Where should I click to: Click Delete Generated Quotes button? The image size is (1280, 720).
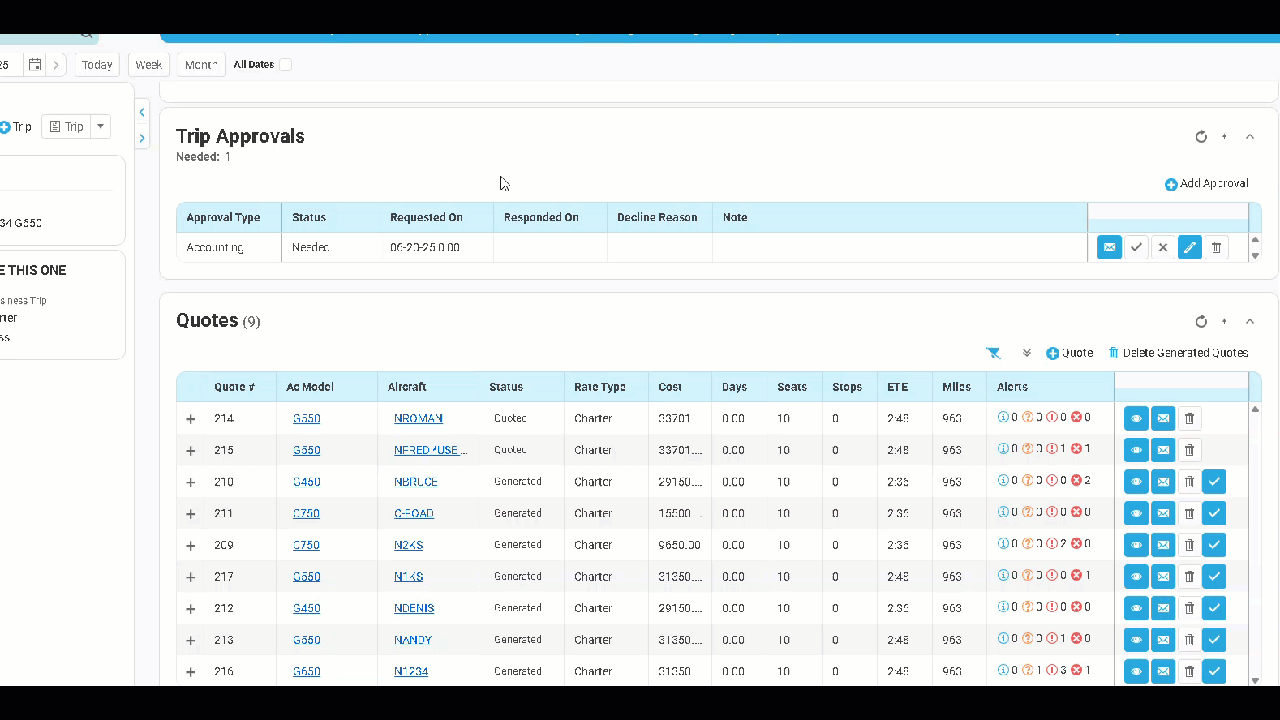coord(1179,353)
